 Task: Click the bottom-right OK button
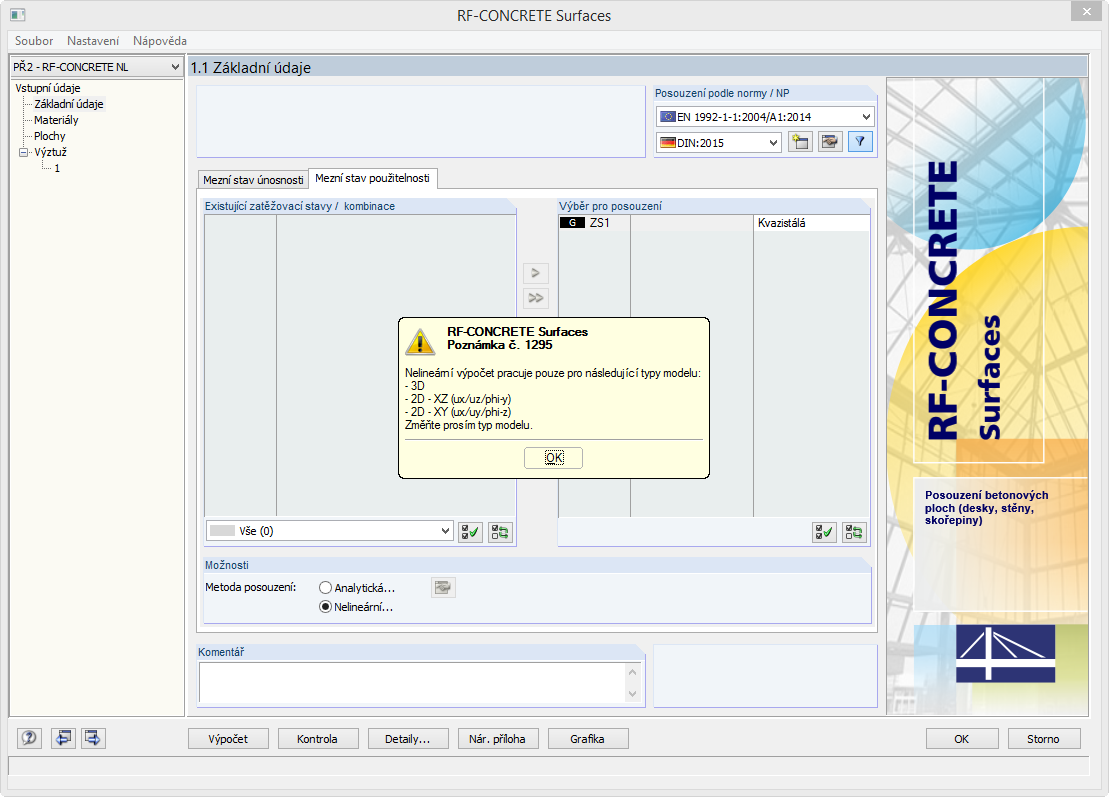962,739
